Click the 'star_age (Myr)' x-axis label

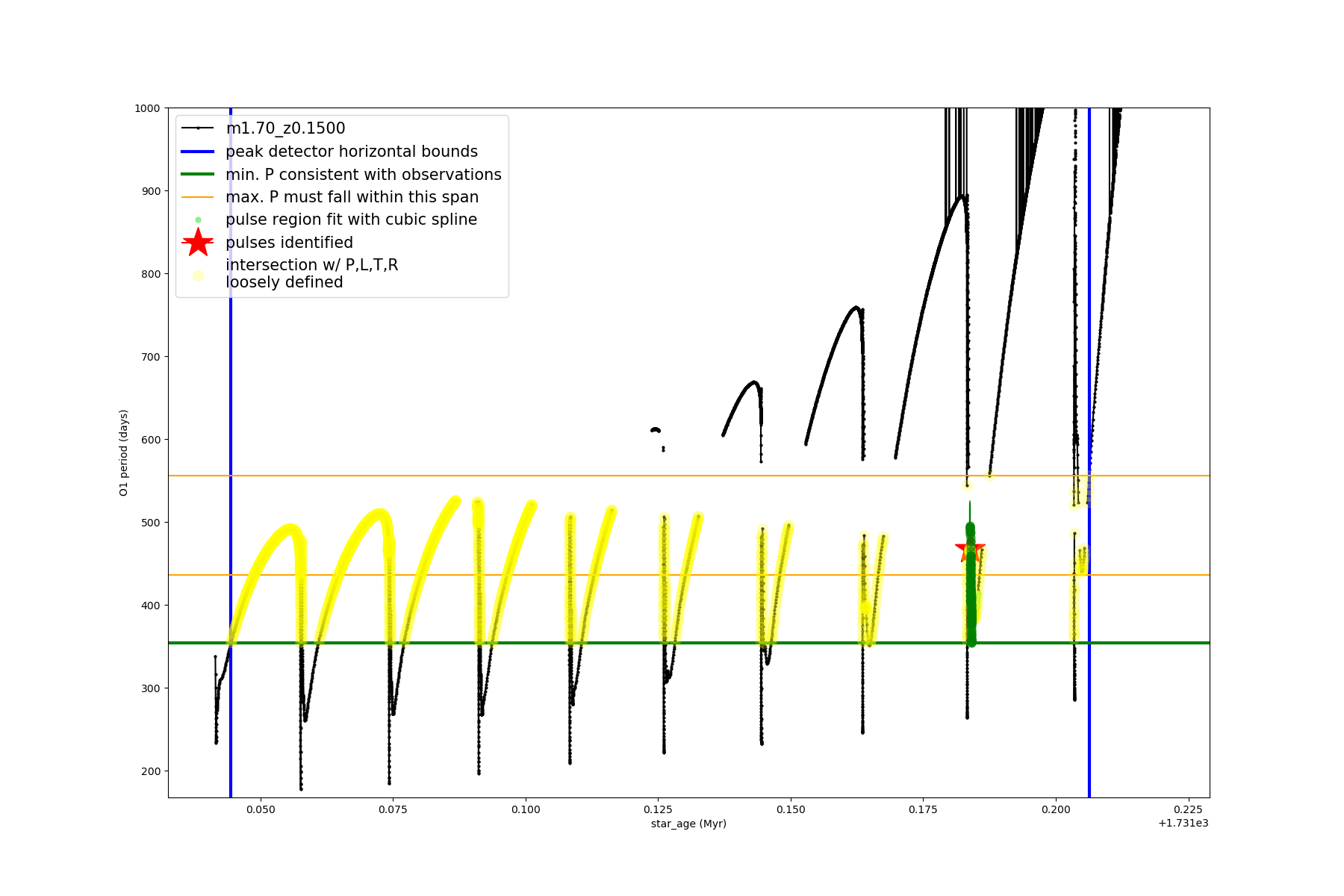pyautogui.click(x=688, y=824)
